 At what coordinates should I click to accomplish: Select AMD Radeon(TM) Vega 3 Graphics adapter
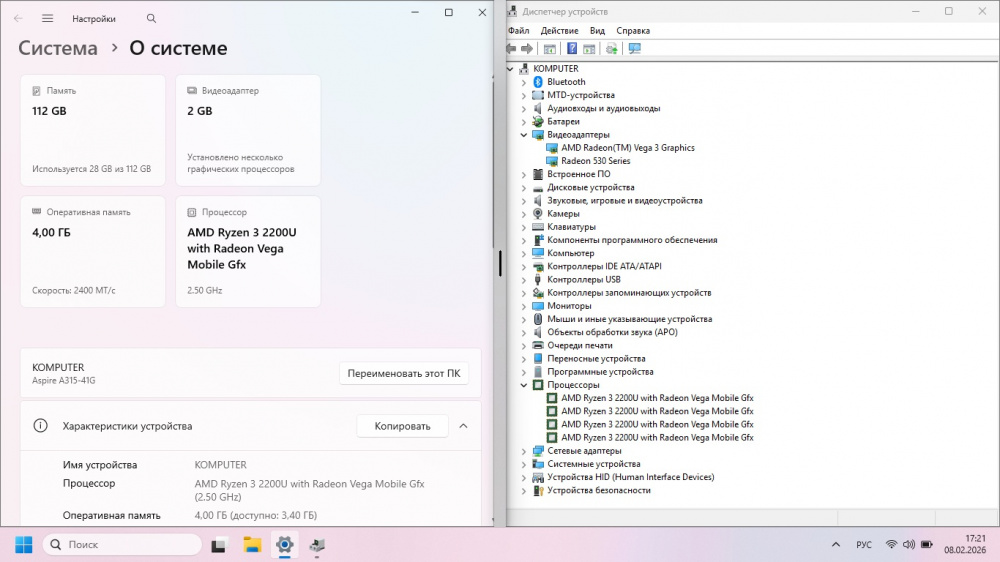pyautogui.click(x=627, y=148)
